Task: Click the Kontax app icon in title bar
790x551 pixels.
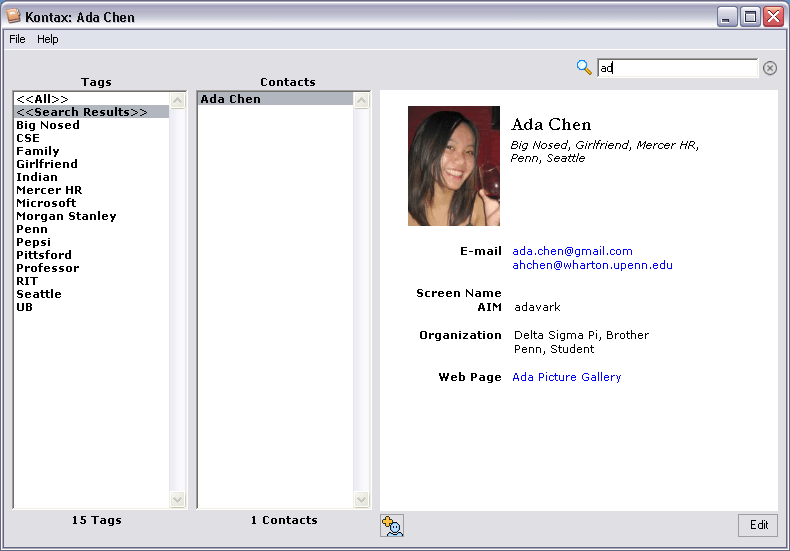Action: (14, 17)
